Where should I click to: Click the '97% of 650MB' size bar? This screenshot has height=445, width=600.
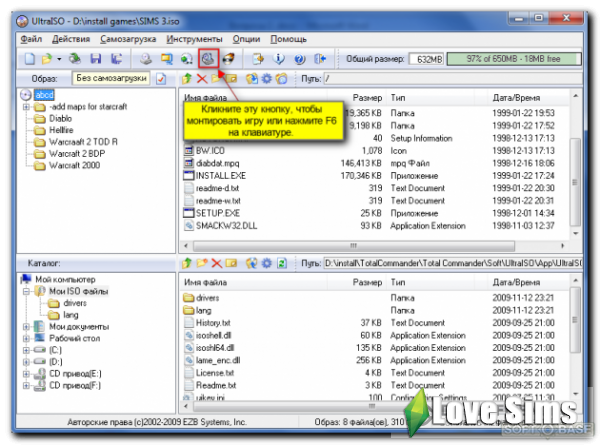coord(514,59)
